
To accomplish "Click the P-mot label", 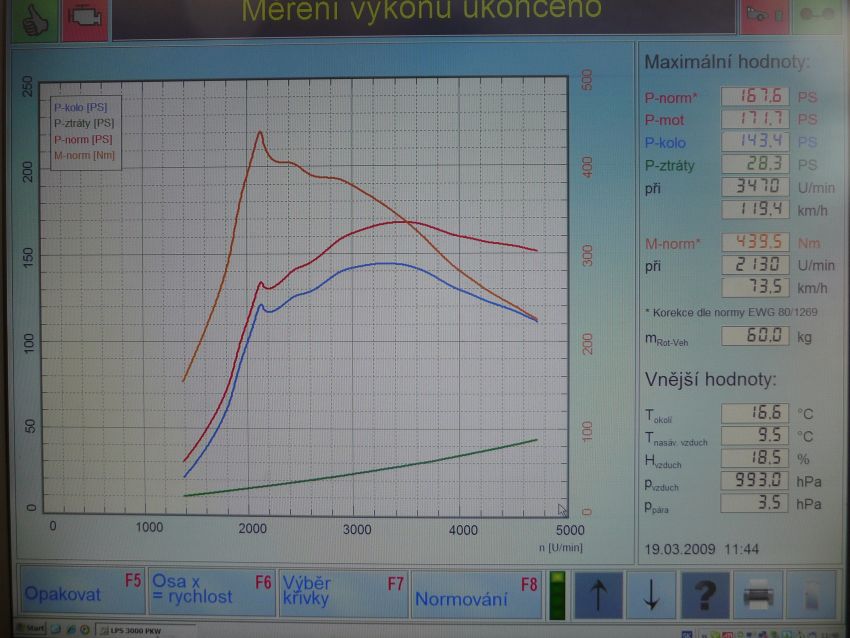I will [x=664, y=120].
